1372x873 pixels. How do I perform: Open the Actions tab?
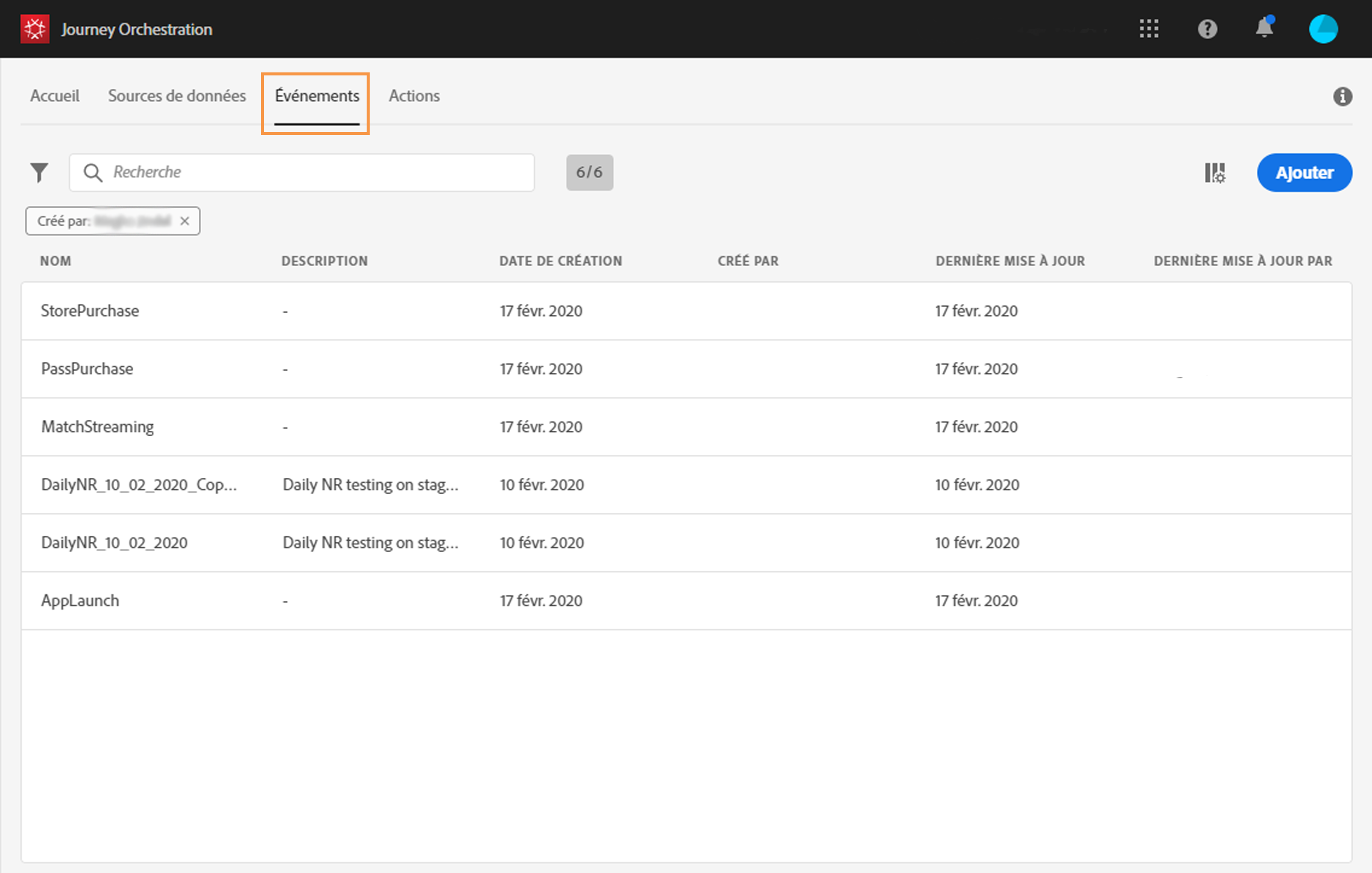click(414, 96)
